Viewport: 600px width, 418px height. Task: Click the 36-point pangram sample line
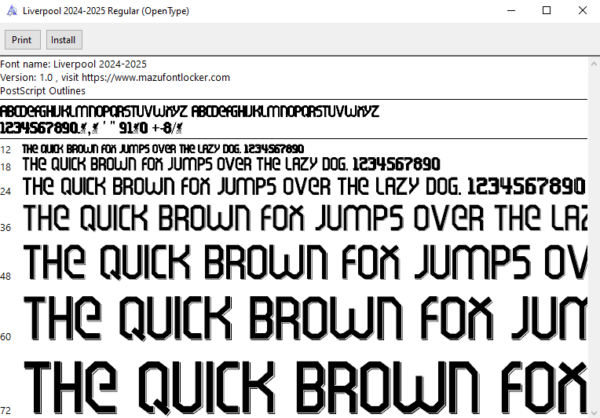pyautogui.click(x=305, y=218)
